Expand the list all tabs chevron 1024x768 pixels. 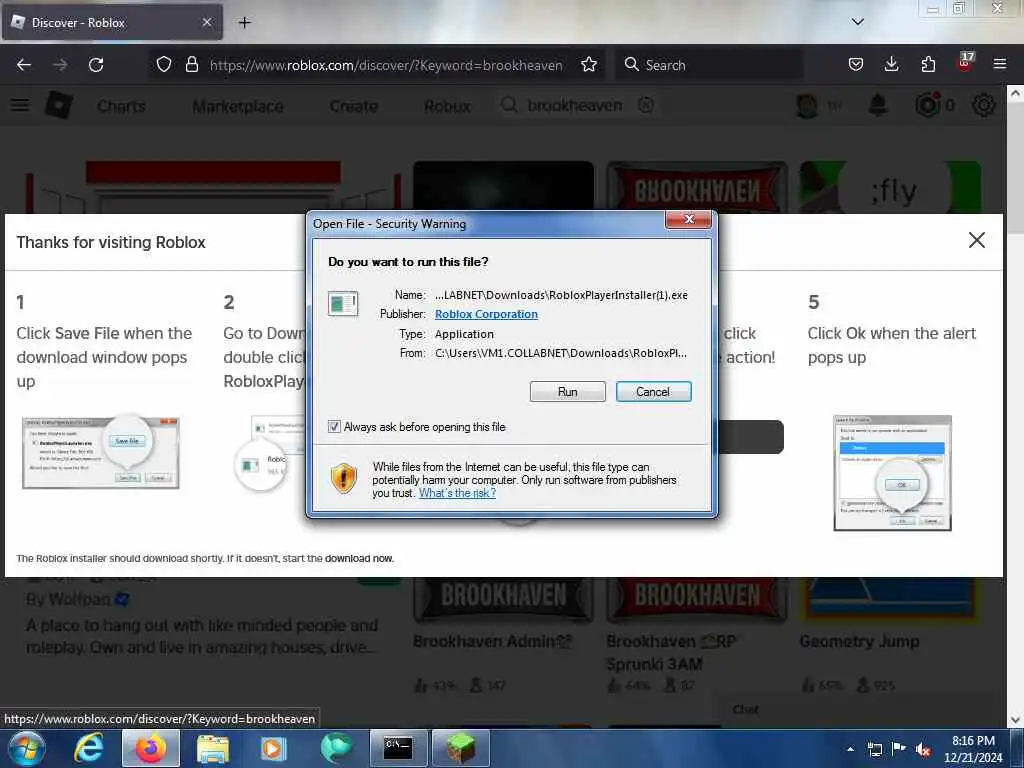[x=857, y=22]
